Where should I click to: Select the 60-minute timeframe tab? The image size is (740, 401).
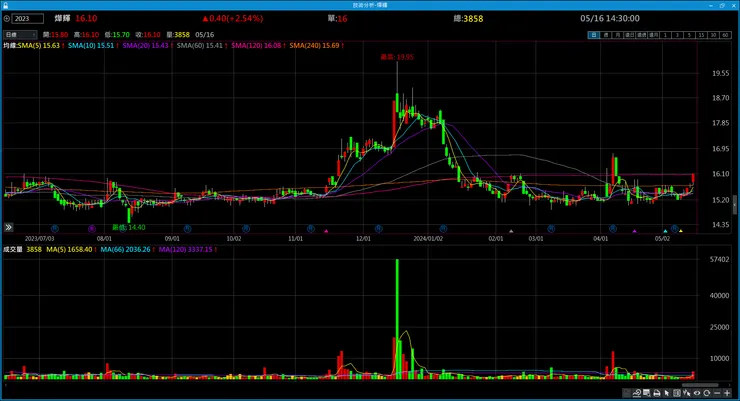point(725,35)
